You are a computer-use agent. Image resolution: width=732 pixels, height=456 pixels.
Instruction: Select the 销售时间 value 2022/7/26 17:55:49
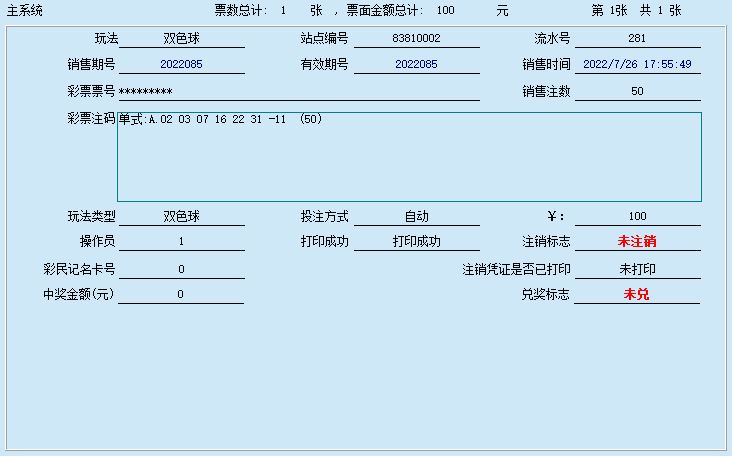pyautogui.click(x=637, y=64)
